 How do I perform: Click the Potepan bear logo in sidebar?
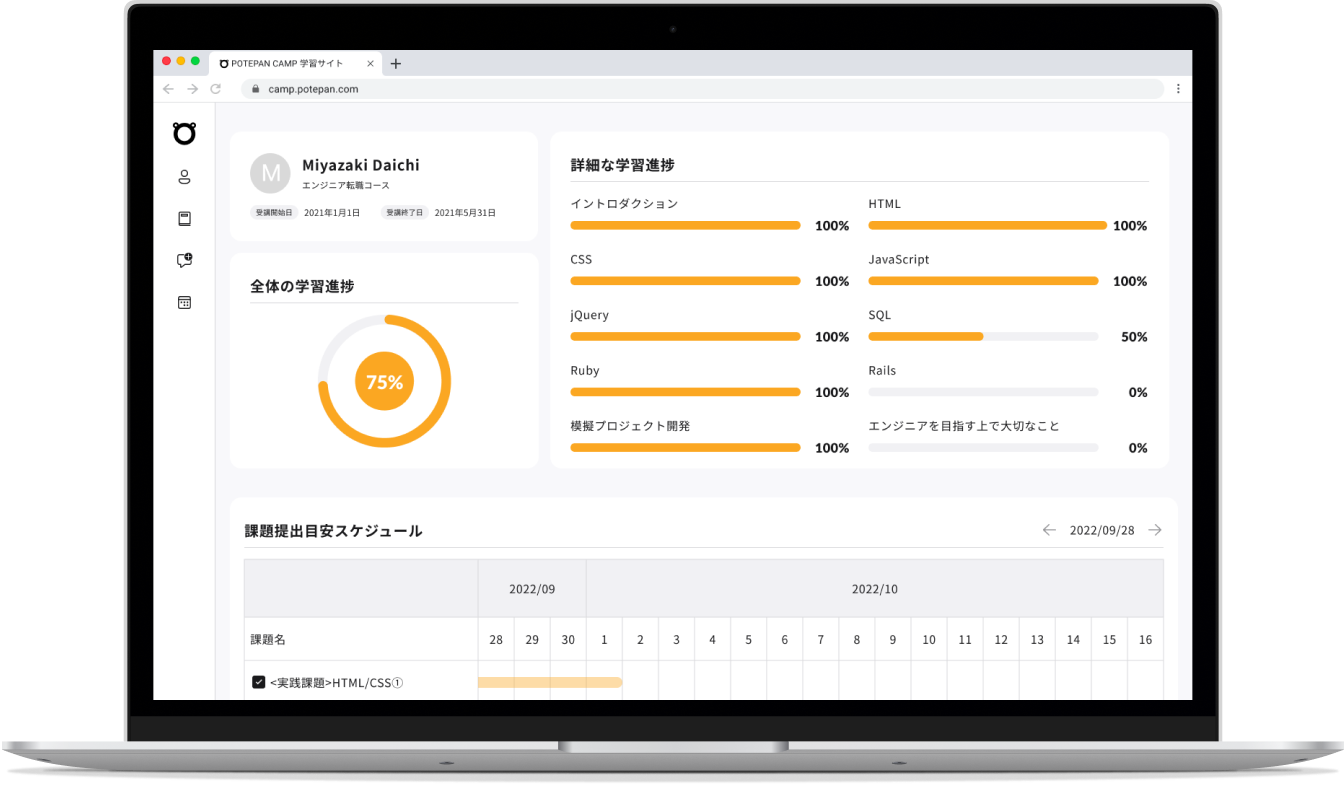point(184,133)
